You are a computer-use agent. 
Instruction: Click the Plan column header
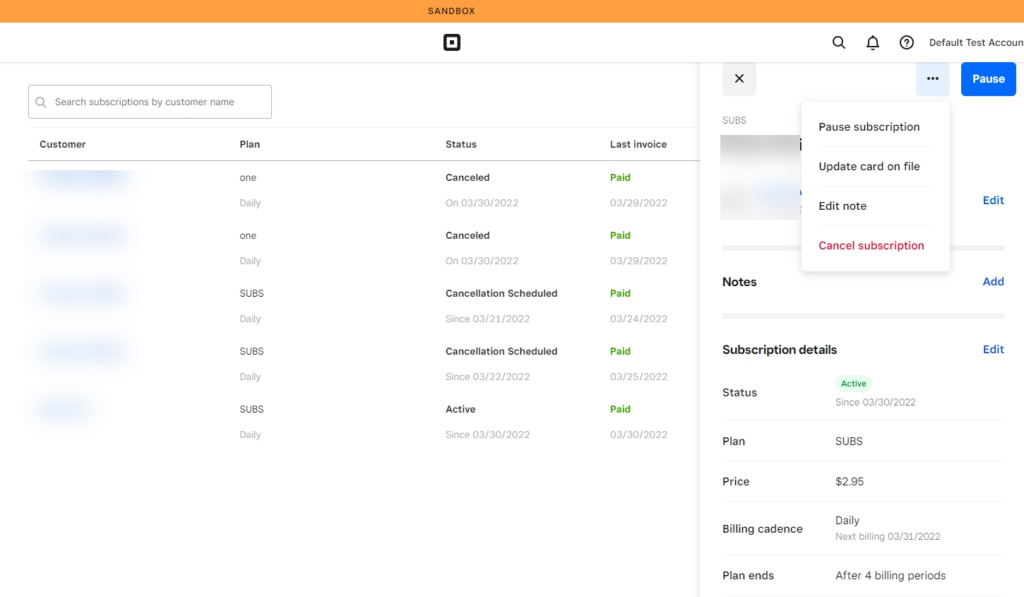coord(249,144)
